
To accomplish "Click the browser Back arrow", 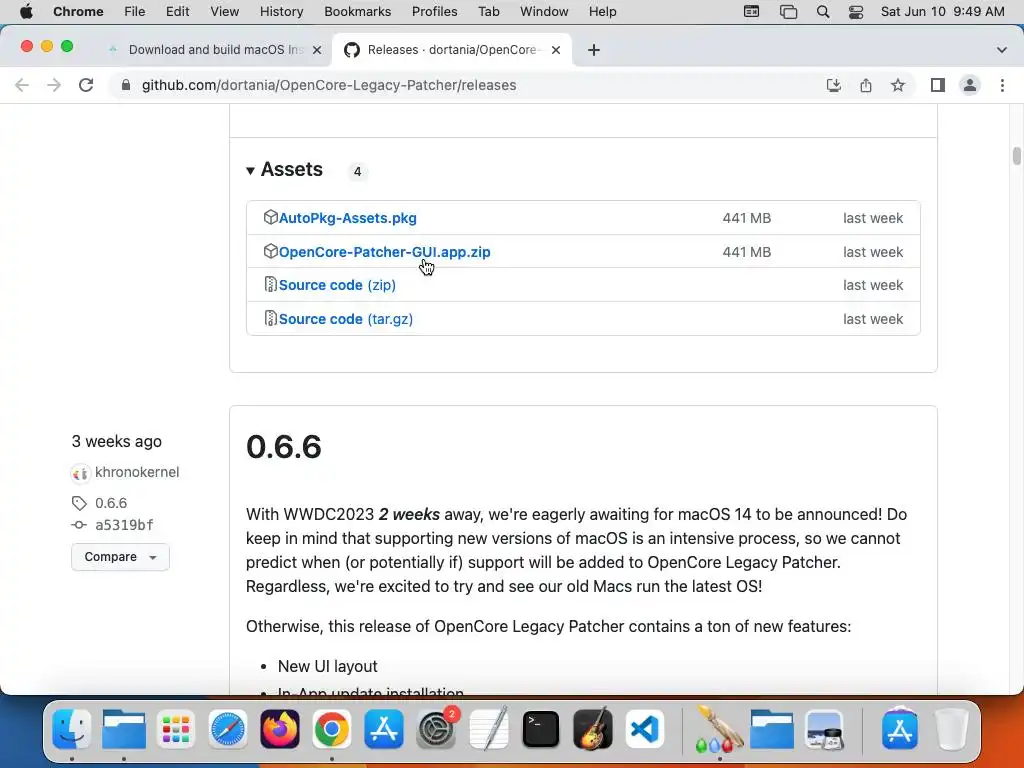I will (x=22, y=86).
